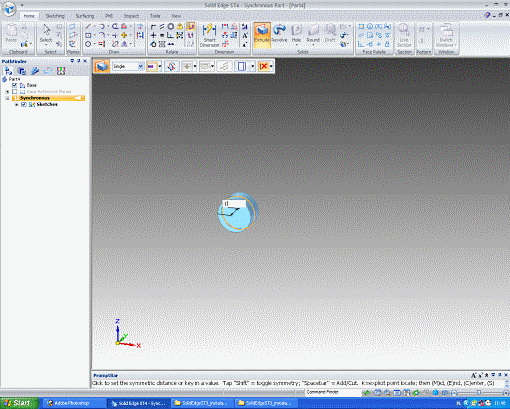Select the Synchronous row in PathFinder
Image resolution: width=510 pixels, height=409 pixels.
point(48,98)
